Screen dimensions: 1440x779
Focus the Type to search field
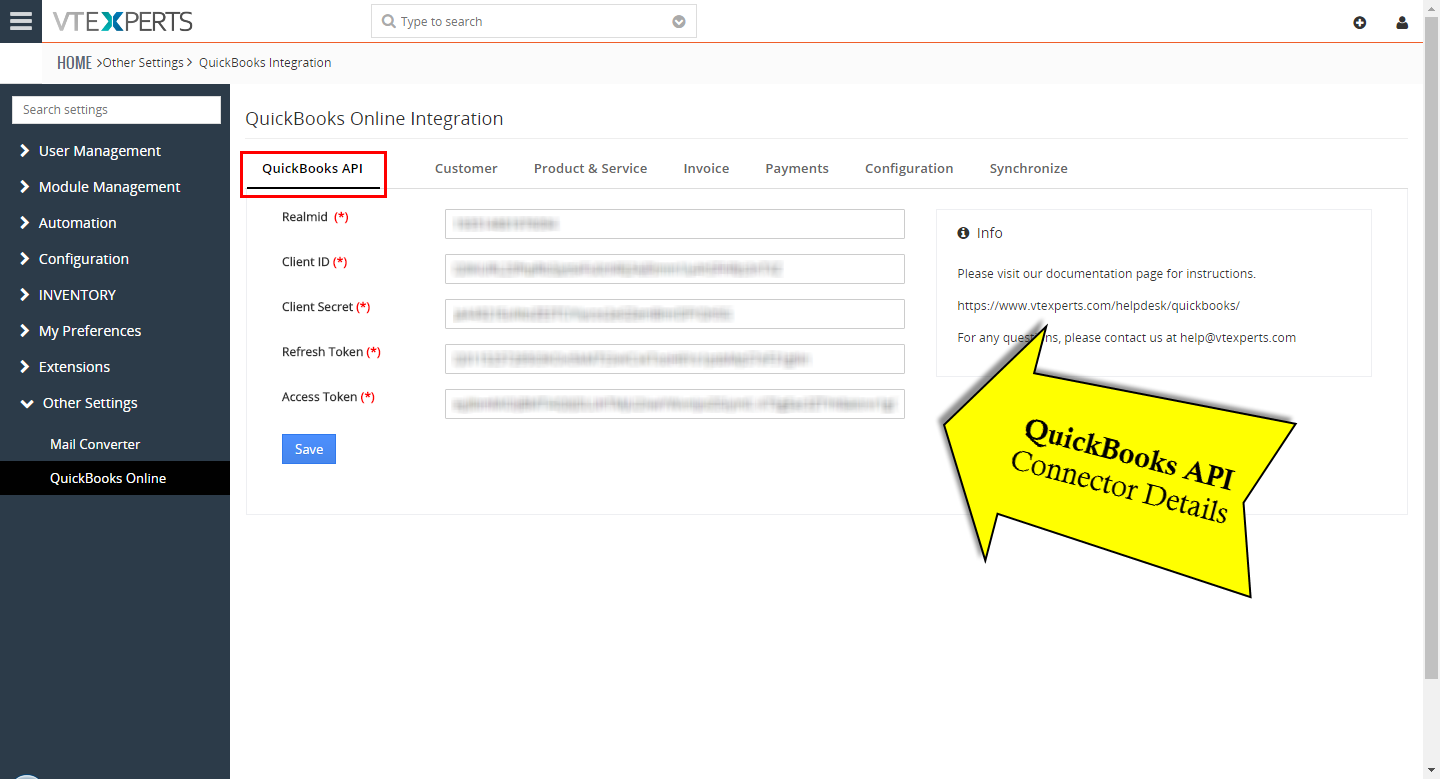(x=533, y=21)
